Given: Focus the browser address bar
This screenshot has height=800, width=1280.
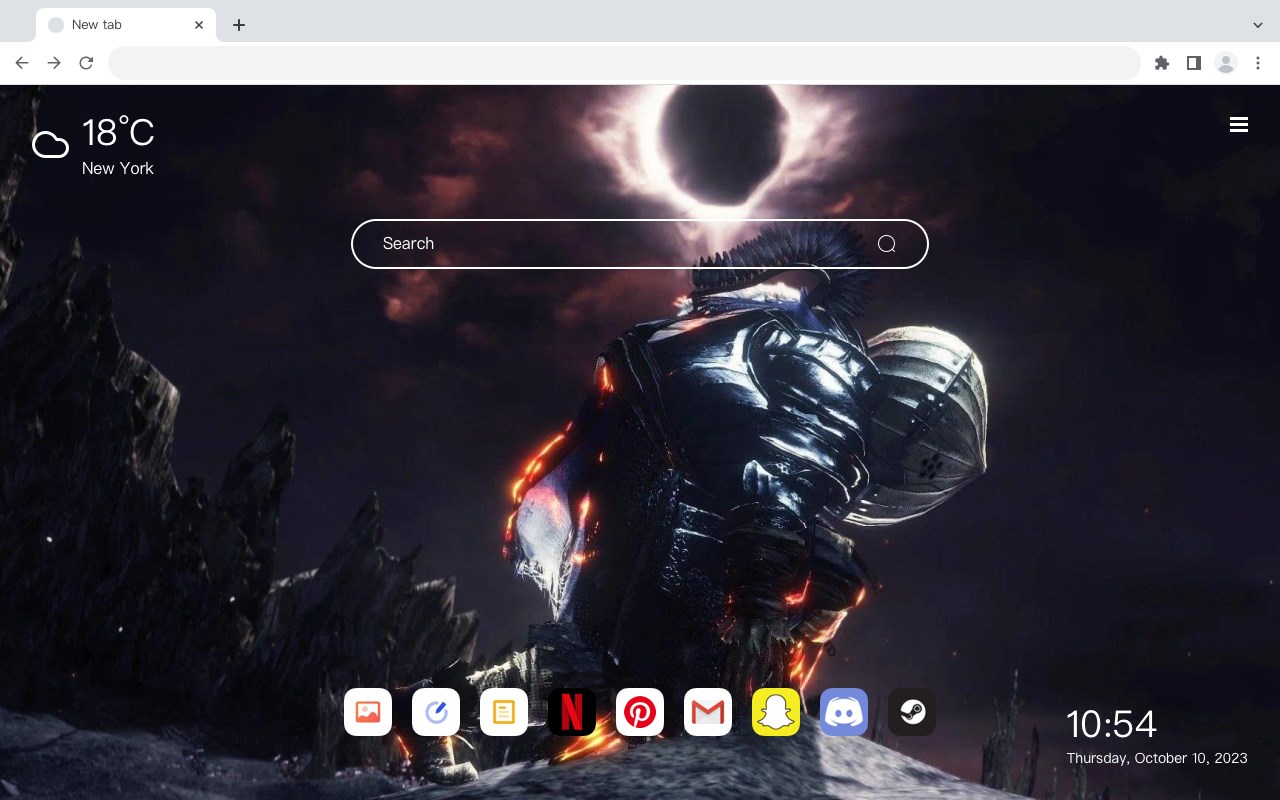Looking at the screenshot, I should tap(624, 63).
